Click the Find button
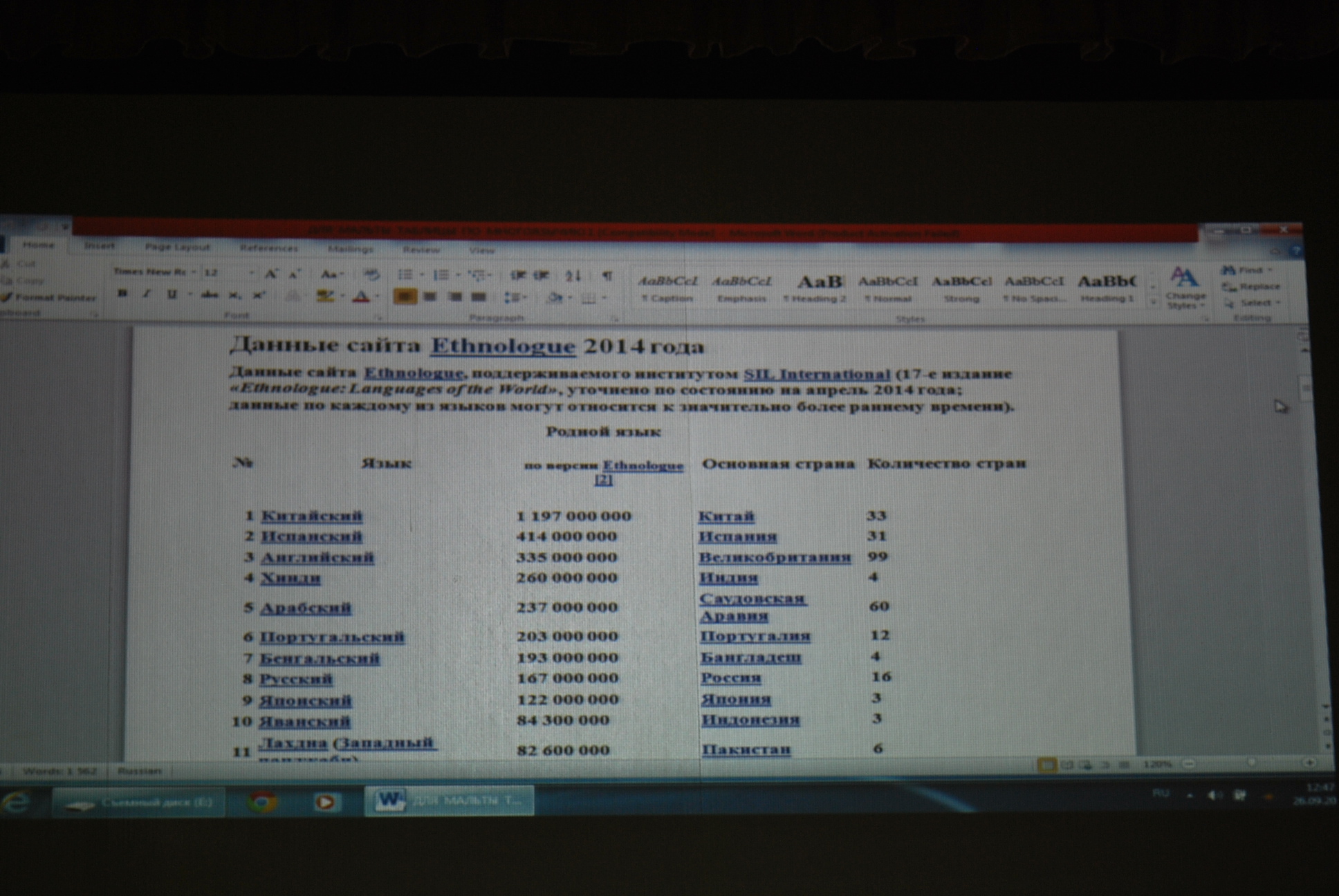The height and width of the screenshot is (896, 1339). (x=1247, y=270)
